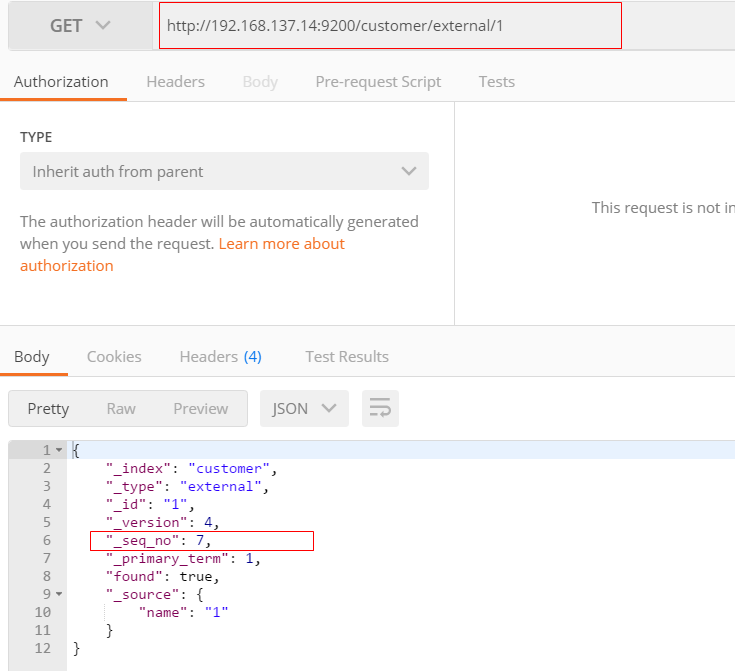Open the GET method dropdown
Screen dimensions: 735x671
pos(80,26)
